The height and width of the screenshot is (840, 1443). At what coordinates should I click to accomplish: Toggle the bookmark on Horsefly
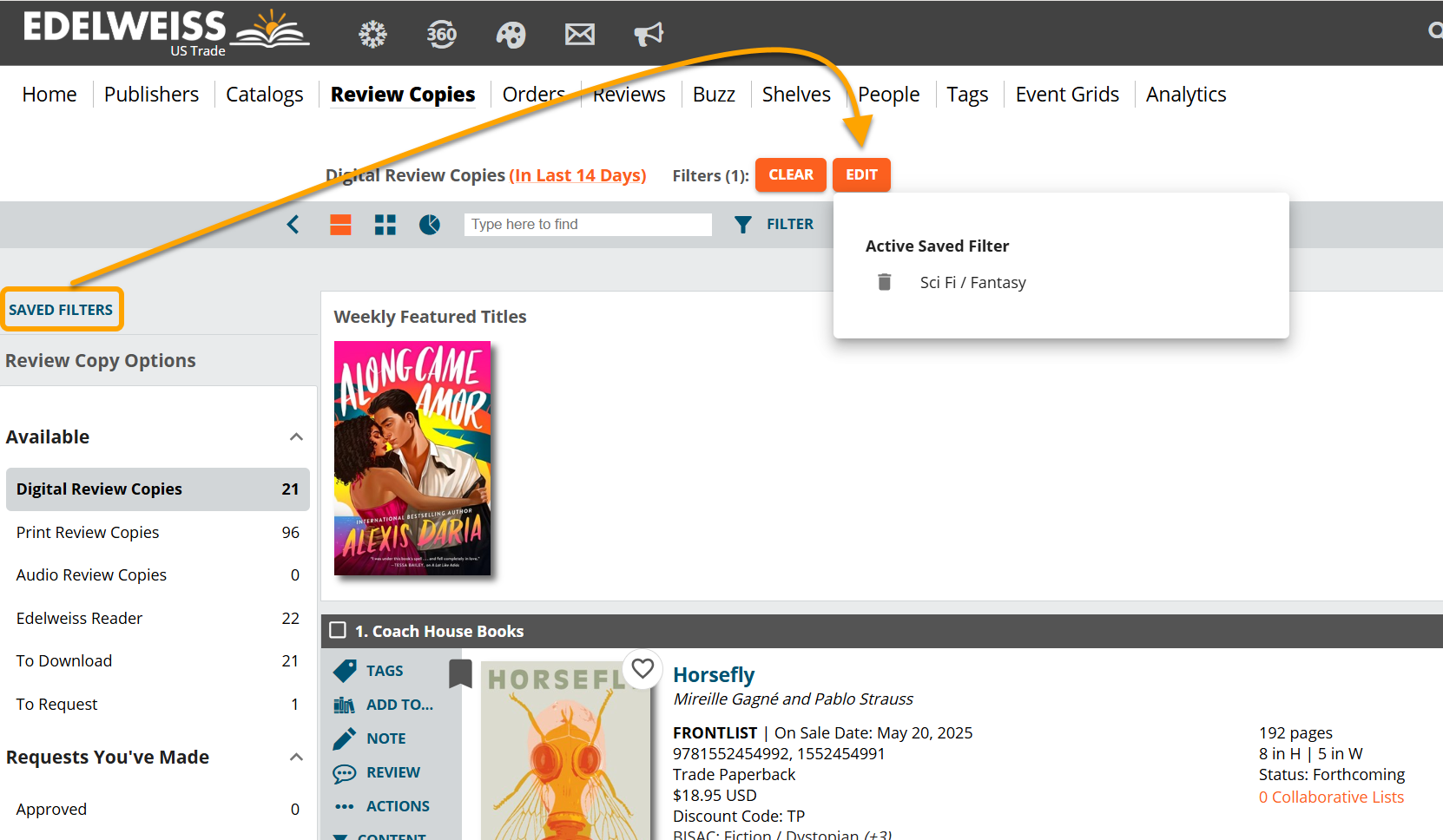(460, 673)
